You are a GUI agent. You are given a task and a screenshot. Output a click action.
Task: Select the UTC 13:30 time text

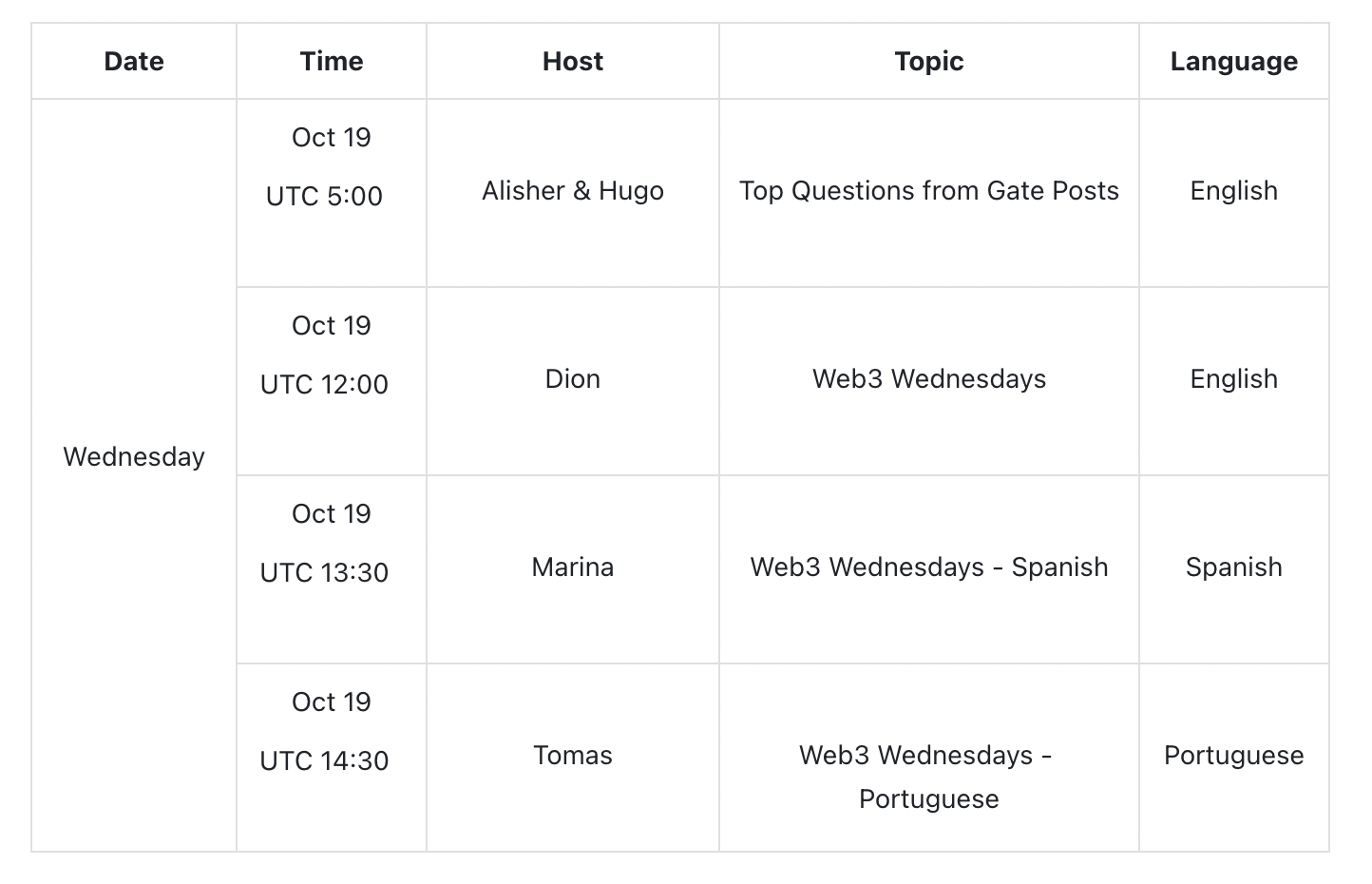[324, 573]
